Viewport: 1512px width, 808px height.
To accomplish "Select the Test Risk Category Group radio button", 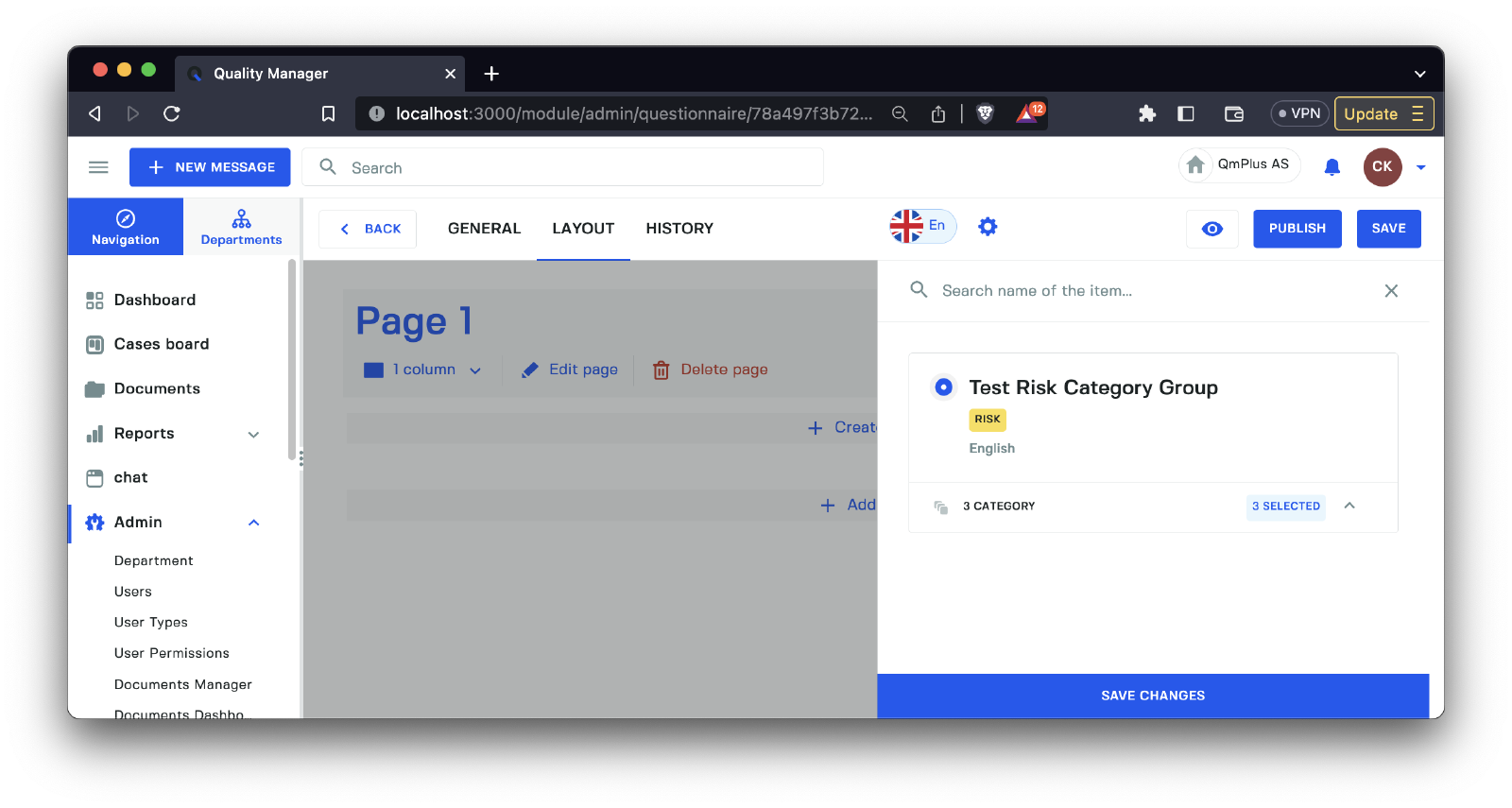I will tap(943, 387).
